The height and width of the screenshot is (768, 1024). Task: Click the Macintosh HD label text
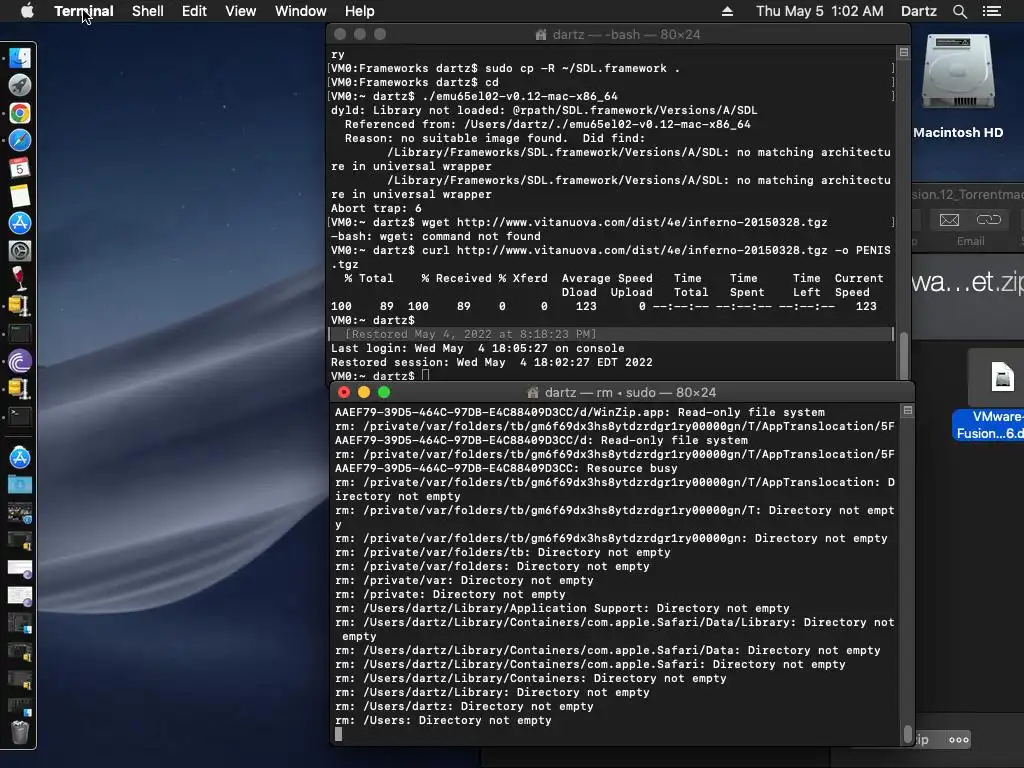[x=958, y=133]
